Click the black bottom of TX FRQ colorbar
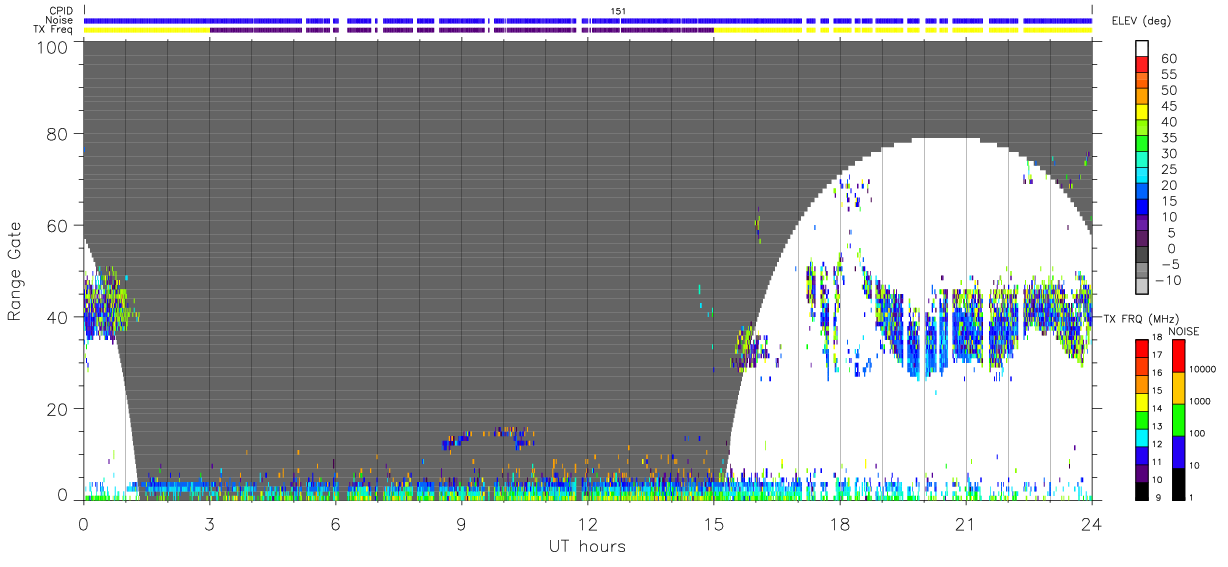 (1141, 491)
